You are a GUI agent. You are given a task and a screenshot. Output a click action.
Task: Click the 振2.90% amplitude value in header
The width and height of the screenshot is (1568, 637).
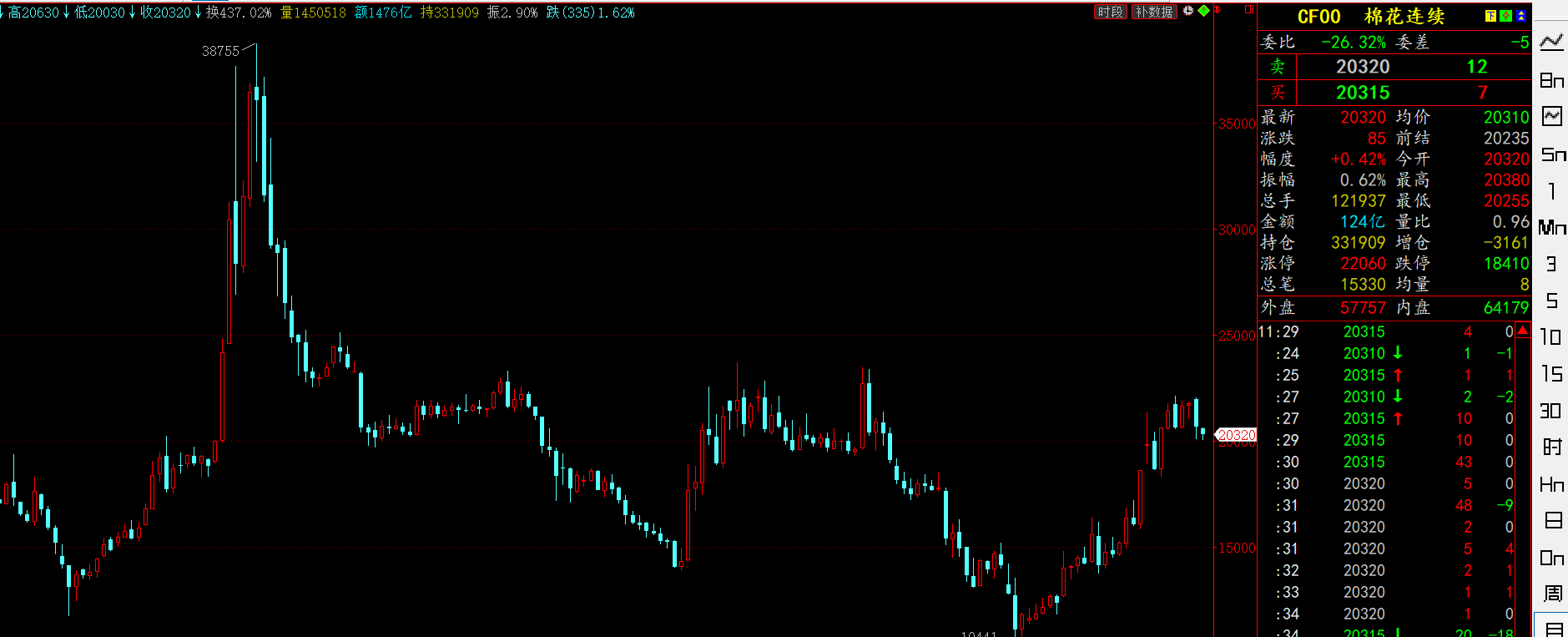click(512, 13)
